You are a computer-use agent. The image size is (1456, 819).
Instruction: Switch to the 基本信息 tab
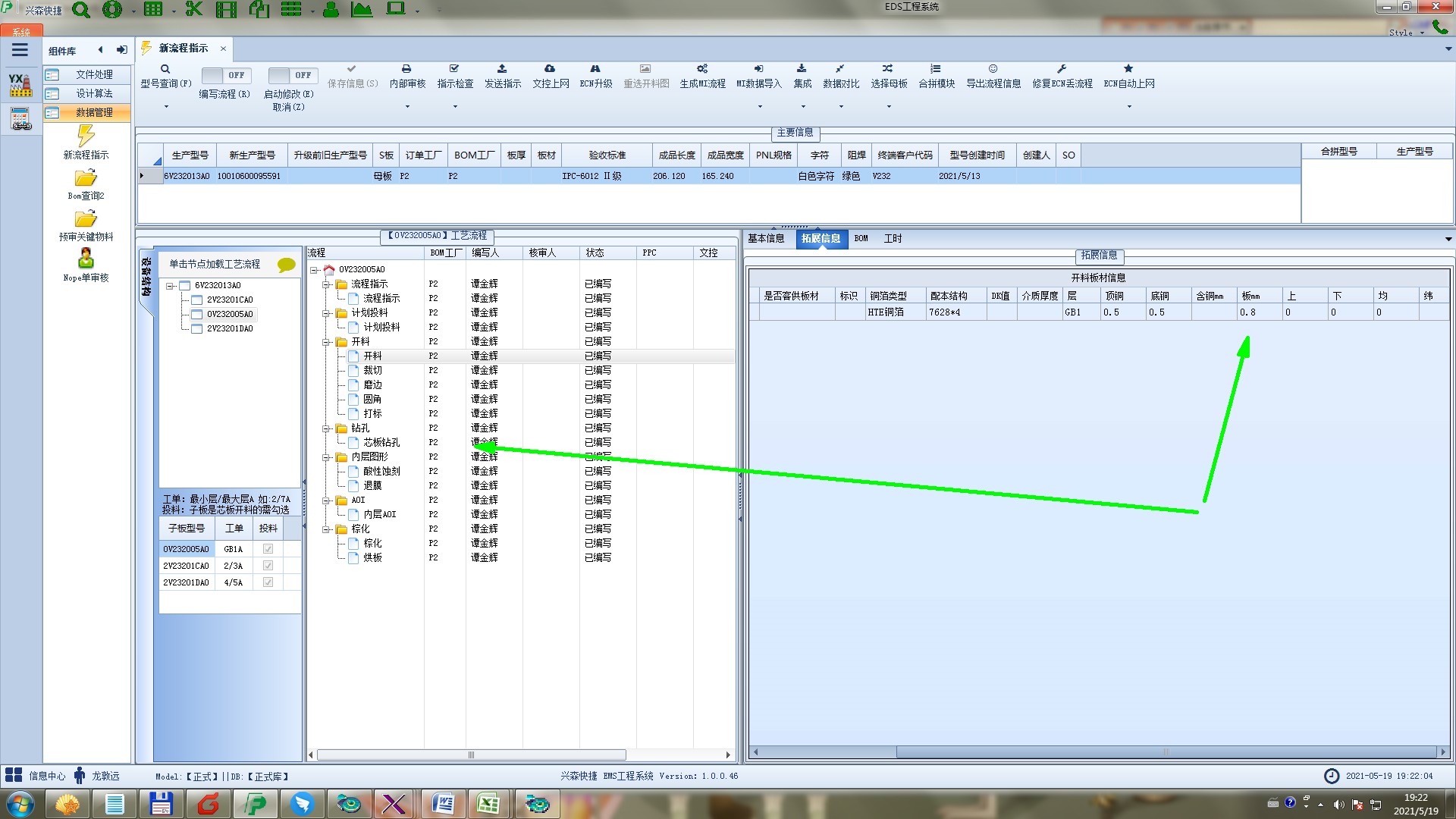(766, 239)
